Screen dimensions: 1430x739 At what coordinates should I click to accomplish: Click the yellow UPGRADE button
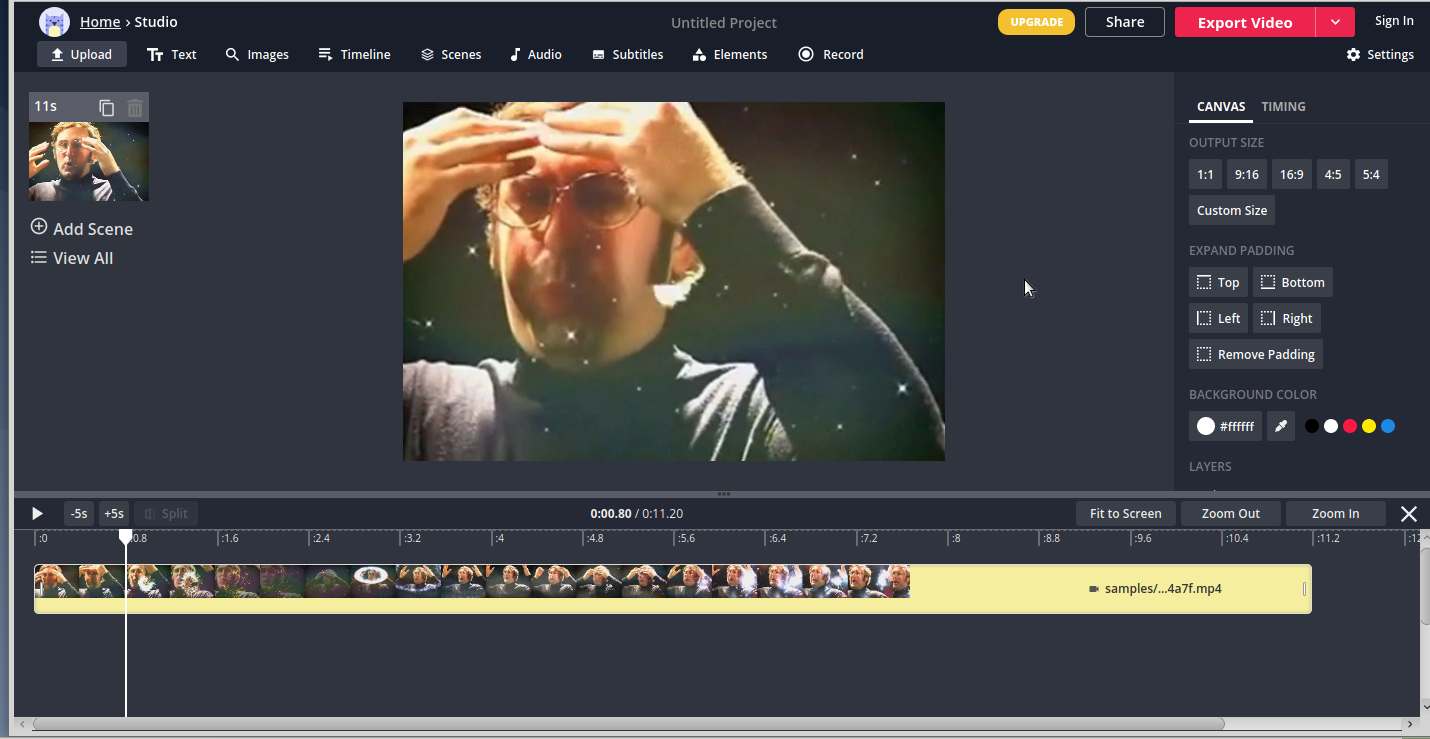click(x=1036, y=22)
